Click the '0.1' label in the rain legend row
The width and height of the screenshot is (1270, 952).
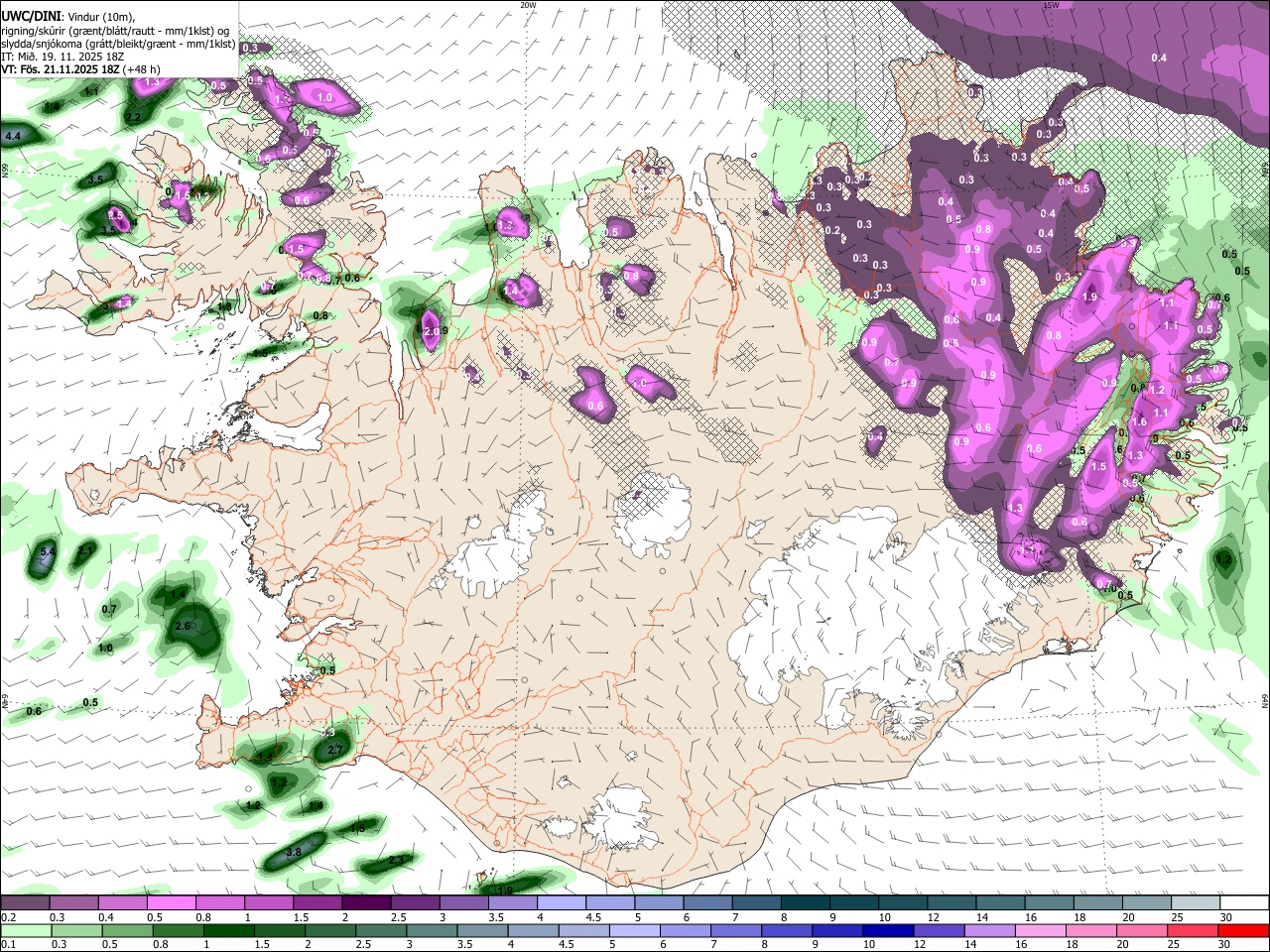click(8, 944)
